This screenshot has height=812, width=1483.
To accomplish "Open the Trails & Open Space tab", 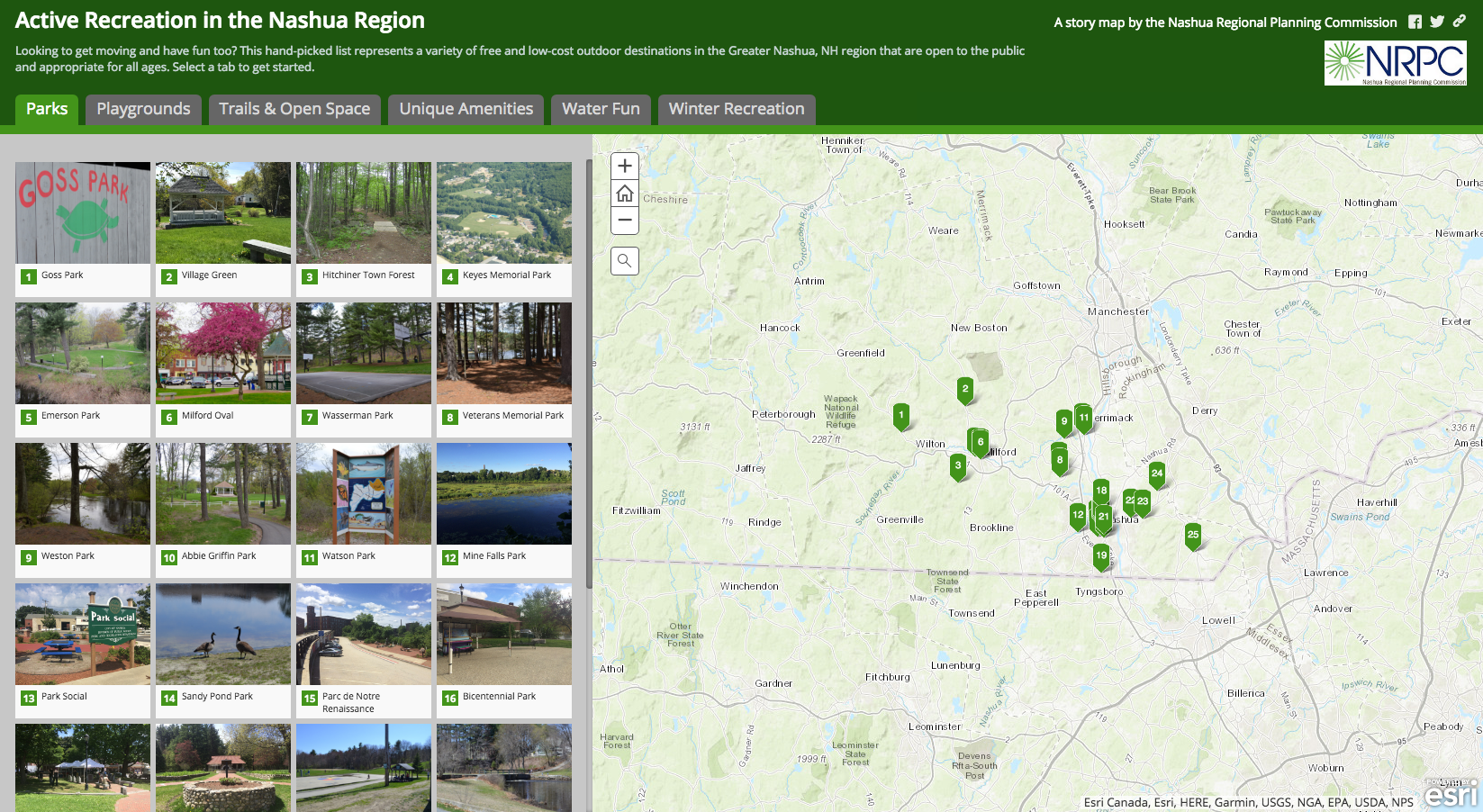I will pyautogui.click(x=294, y=109).
